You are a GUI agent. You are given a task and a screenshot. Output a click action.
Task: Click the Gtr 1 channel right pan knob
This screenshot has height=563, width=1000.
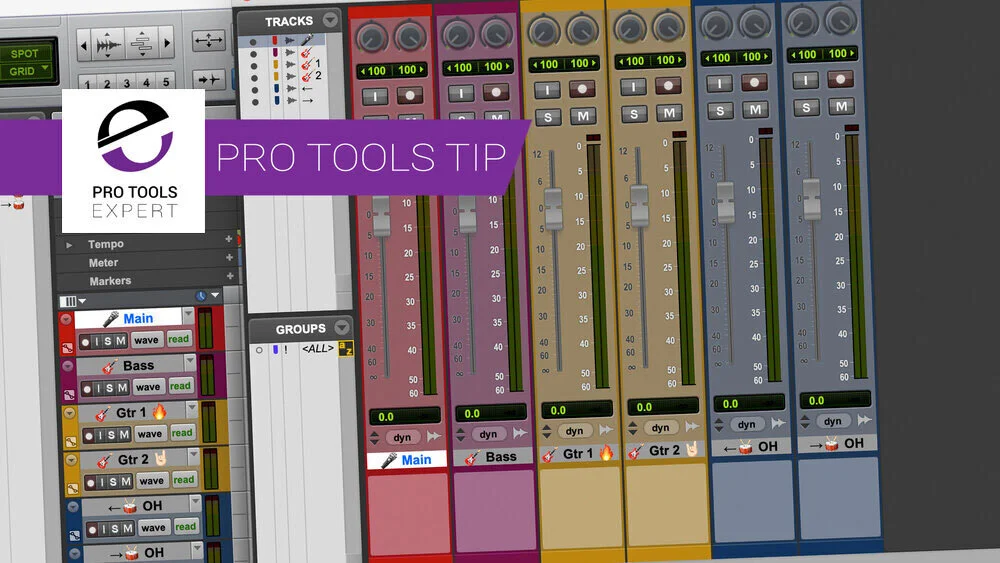coord(582,29)
